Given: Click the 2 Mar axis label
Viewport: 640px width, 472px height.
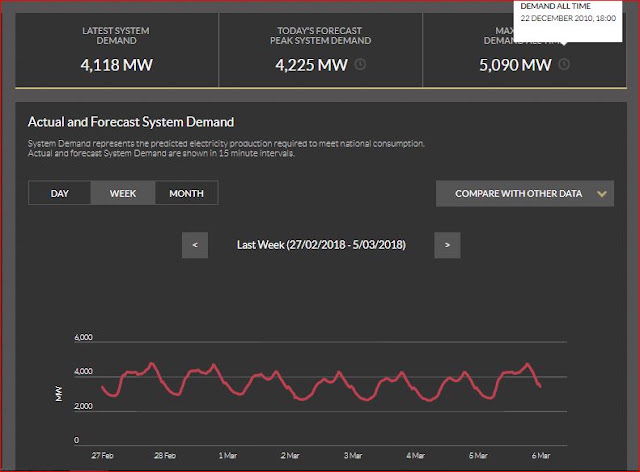Looking at the screenshot, I should coord(290,455).
